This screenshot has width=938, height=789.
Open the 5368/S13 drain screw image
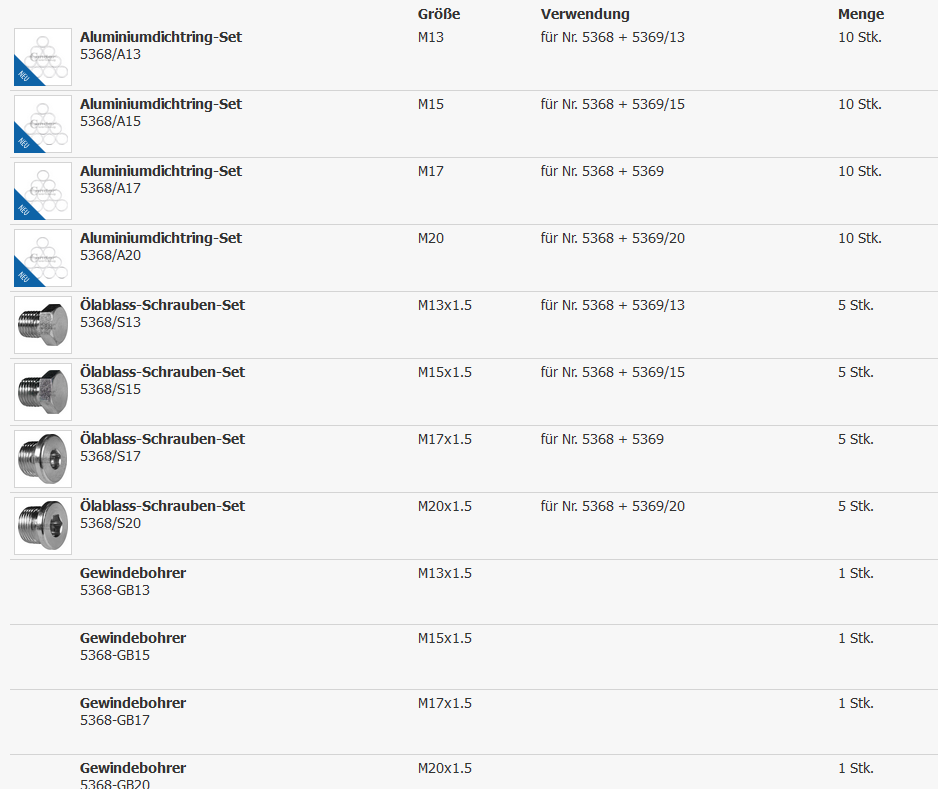click(x=43, y=325)
